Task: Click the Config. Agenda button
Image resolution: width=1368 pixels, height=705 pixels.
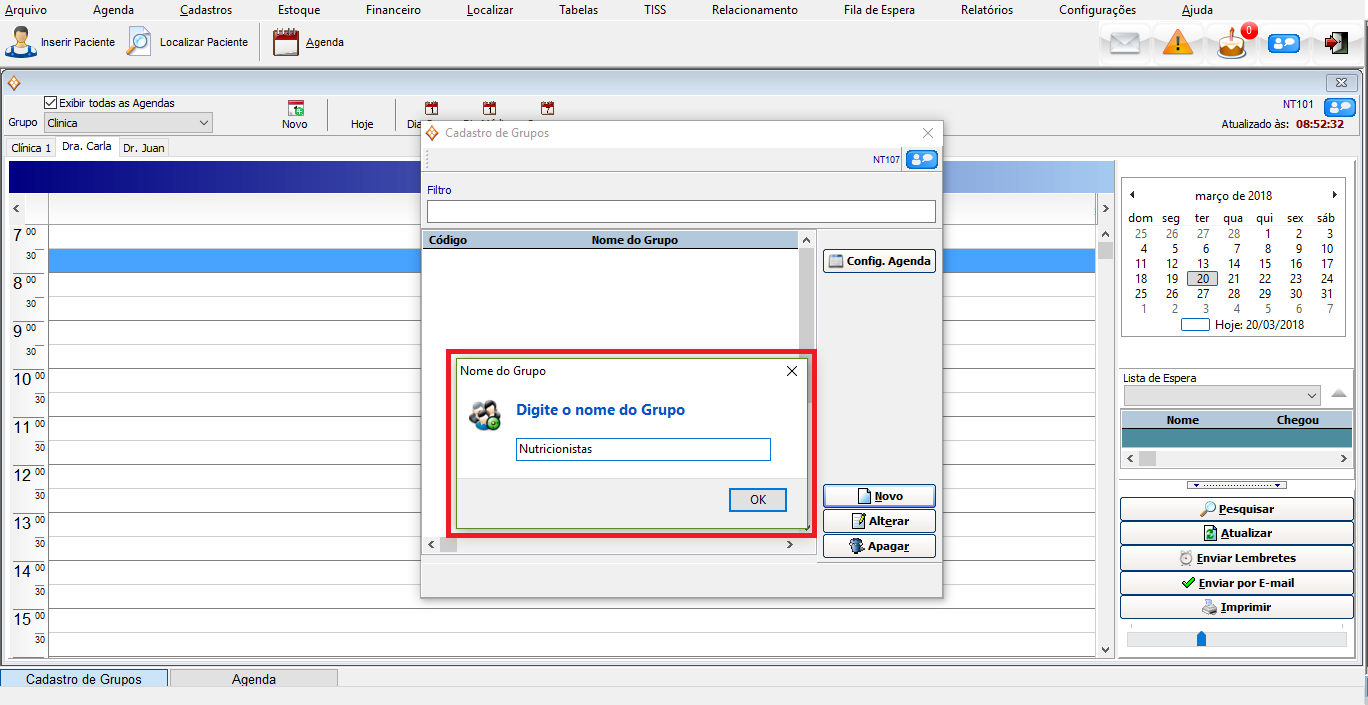Action: 879,261
